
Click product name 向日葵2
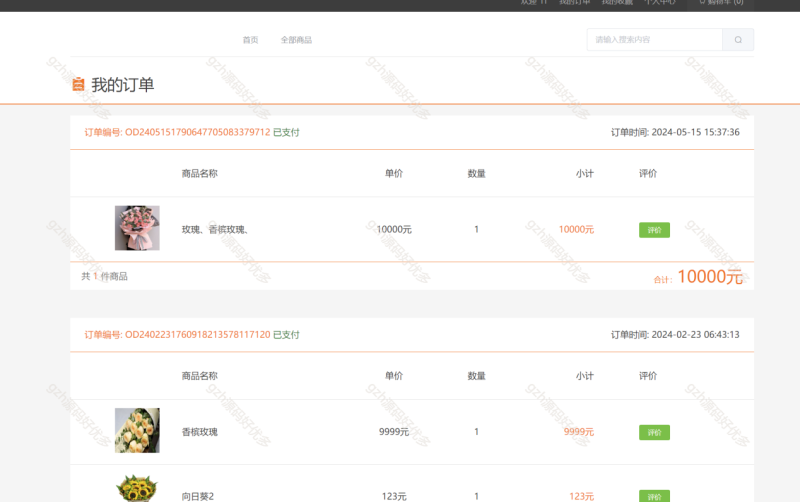(198, 496)
